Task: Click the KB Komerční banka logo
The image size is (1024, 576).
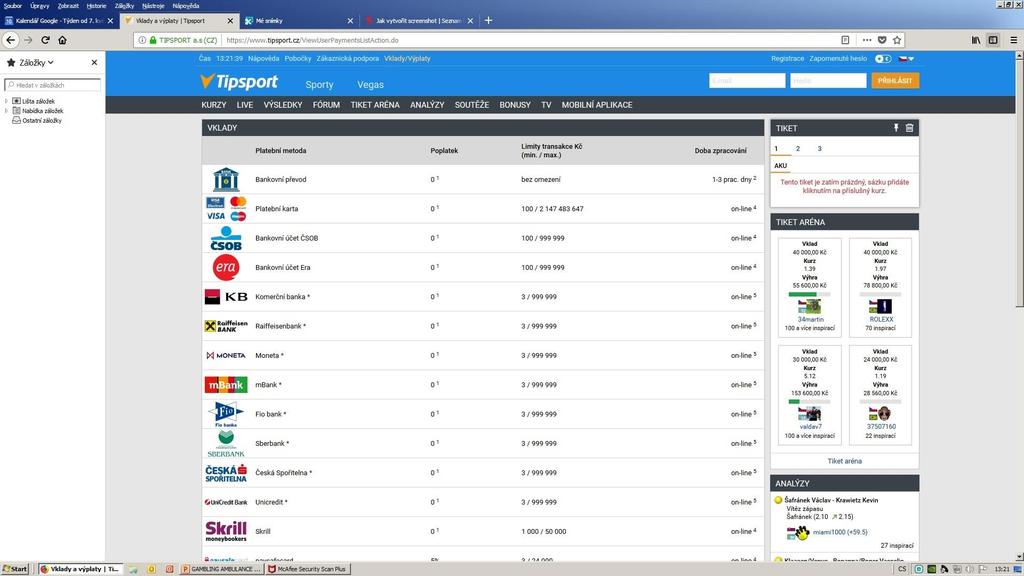Action: (x=226, y=296)
